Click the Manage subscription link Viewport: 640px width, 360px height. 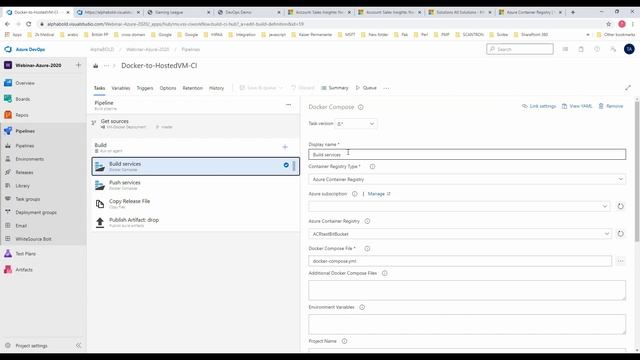coord(379,194)
